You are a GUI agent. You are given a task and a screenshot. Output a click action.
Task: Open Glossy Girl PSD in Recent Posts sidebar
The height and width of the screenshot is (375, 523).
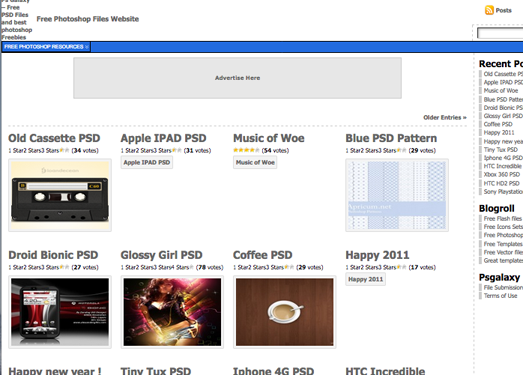coord(503,116)
